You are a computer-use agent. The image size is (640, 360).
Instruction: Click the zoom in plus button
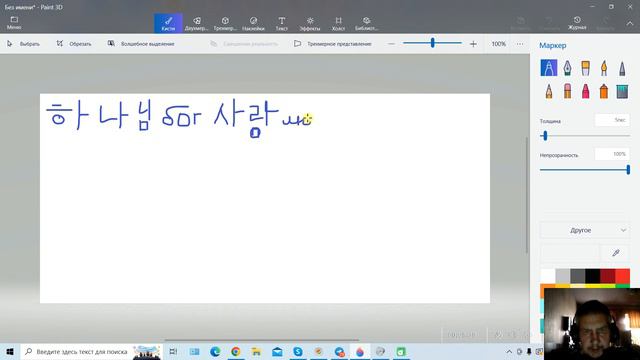click(x=473, y=44)
